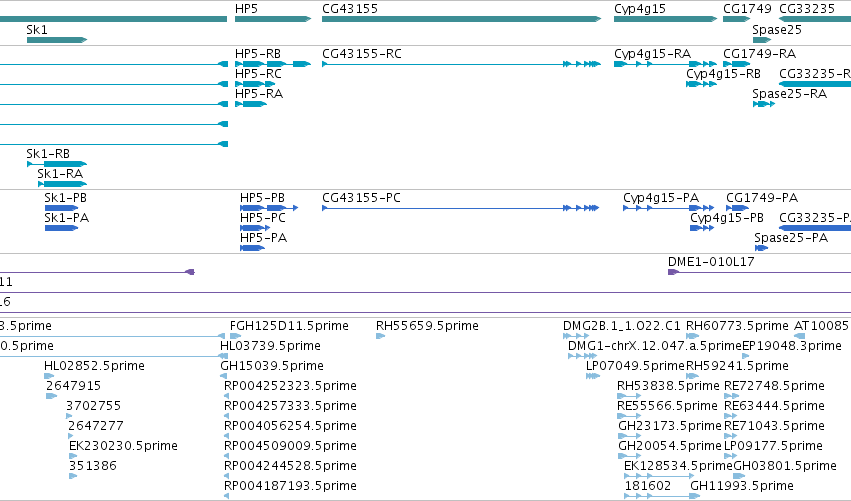Select the Spase25 gene bar

761,40
